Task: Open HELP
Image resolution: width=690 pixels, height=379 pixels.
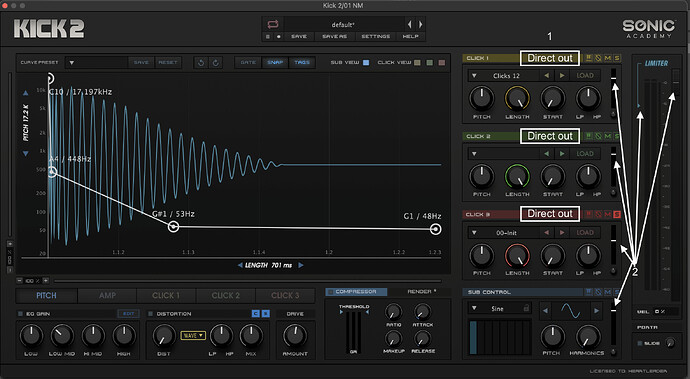Action: (411, 37)
